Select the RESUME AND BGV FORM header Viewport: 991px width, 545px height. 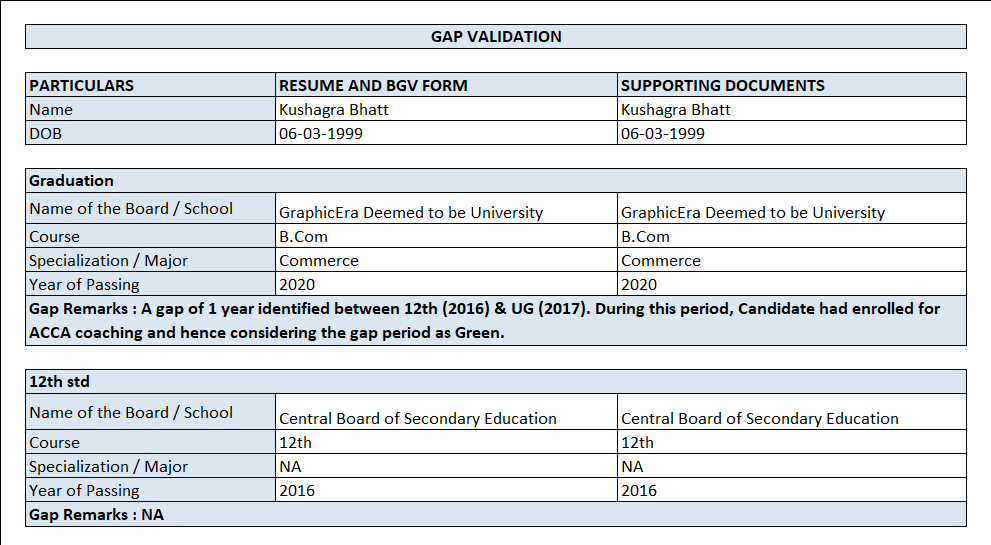[446, 85]
